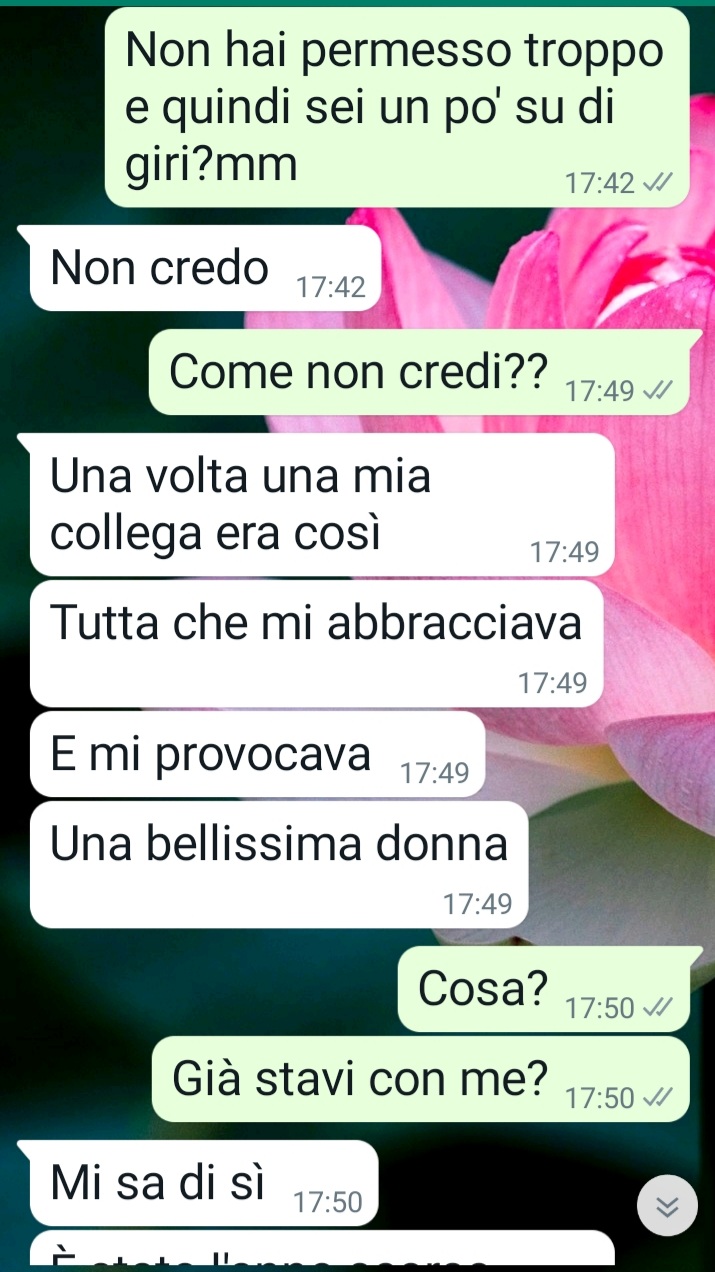Select the 'Come non credi??' message
Screen dimensions: 715x1272
pos(419,372)
